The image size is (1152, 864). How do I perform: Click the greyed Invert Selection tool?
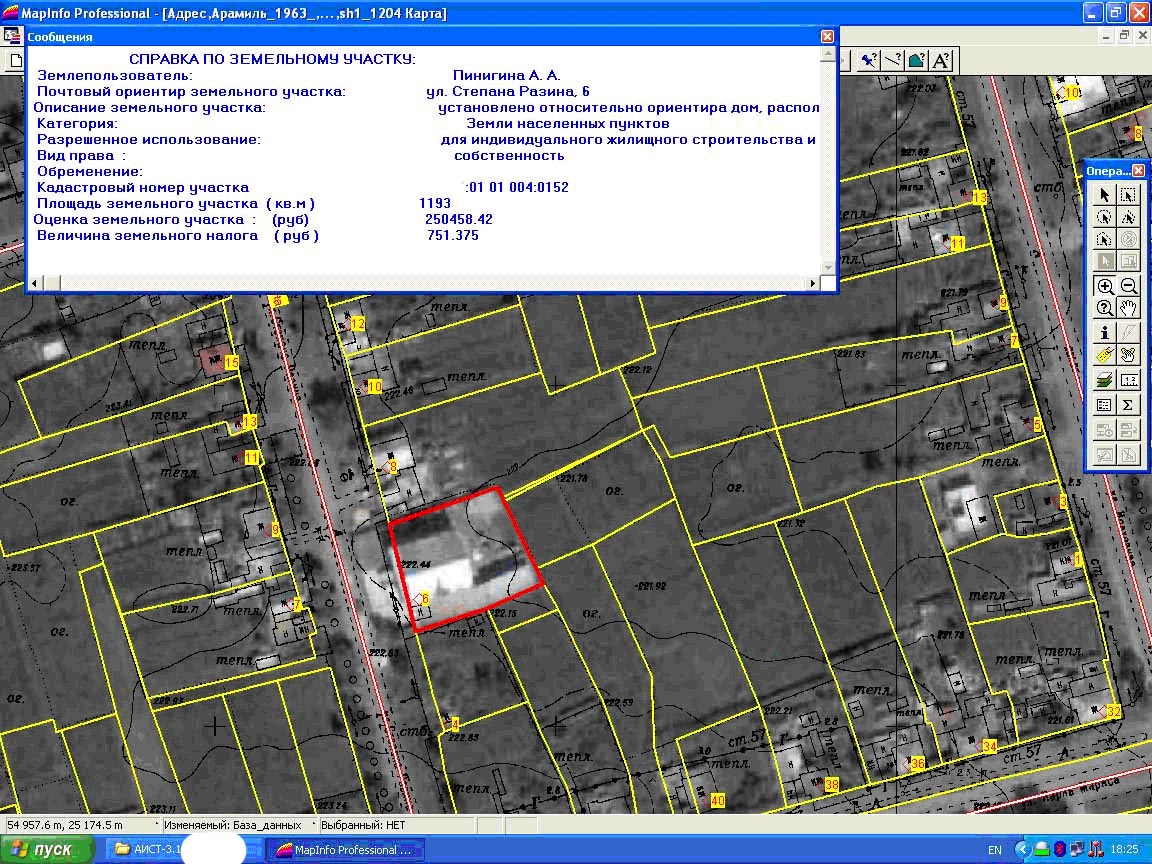1104,261
